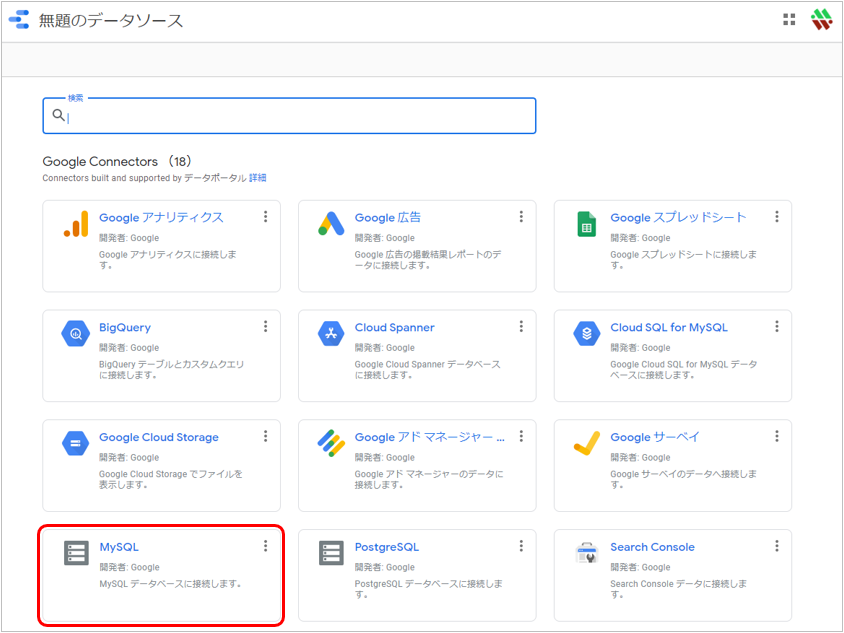Click the Google 広告 logo icon
The height and width of the screenshot is (633, 844).
[x=331, y=224]
